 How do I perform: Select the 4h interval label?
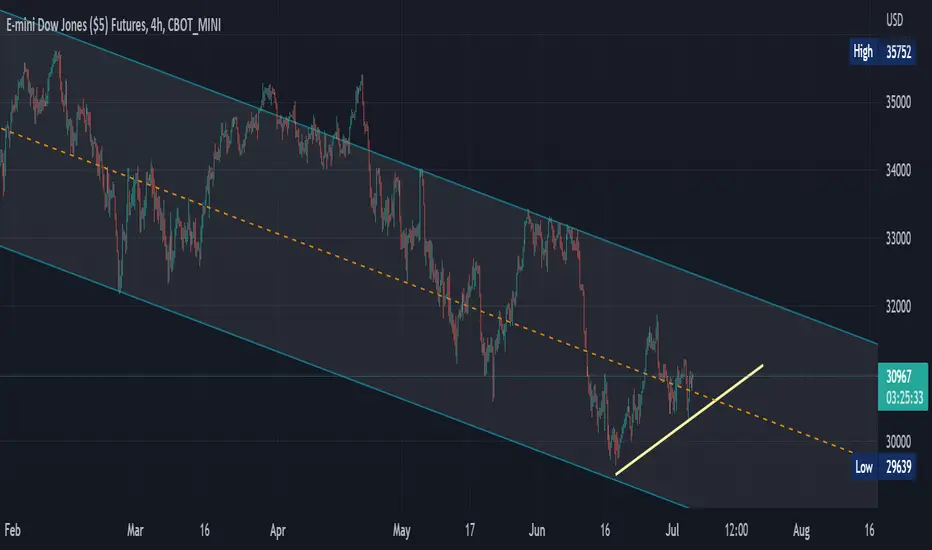point(156,25)
